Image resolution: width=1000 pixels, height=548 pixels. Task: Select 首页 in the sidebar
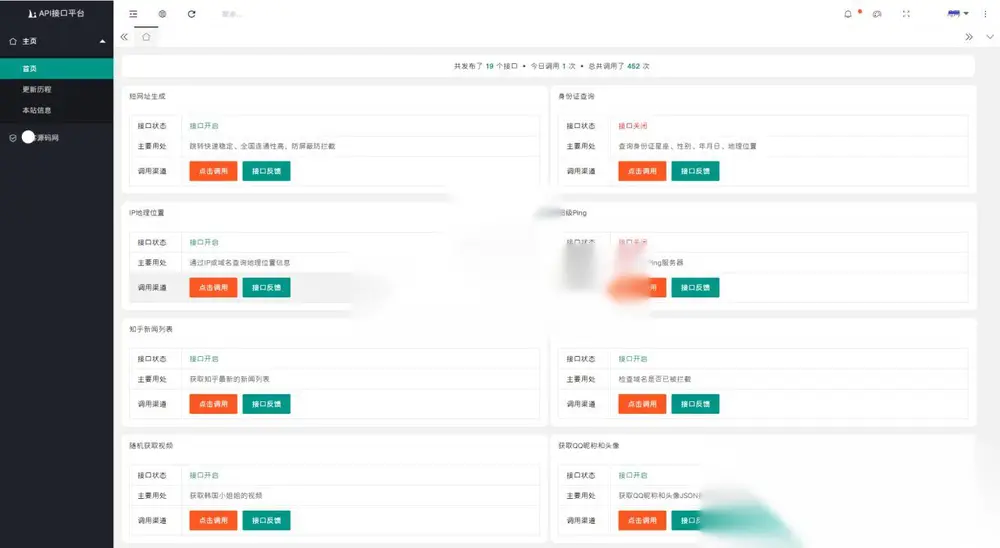[57, 68]
